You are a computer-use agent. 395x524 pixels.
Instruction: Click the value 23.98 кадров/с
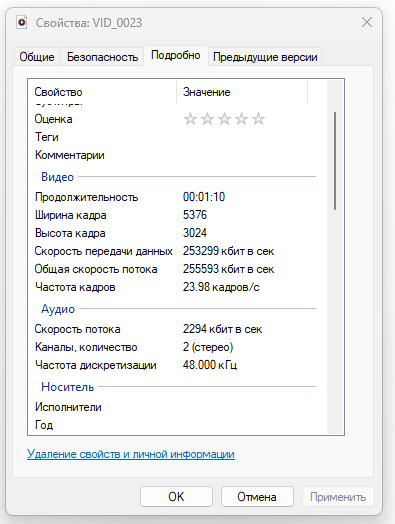[x=221, y=287]
